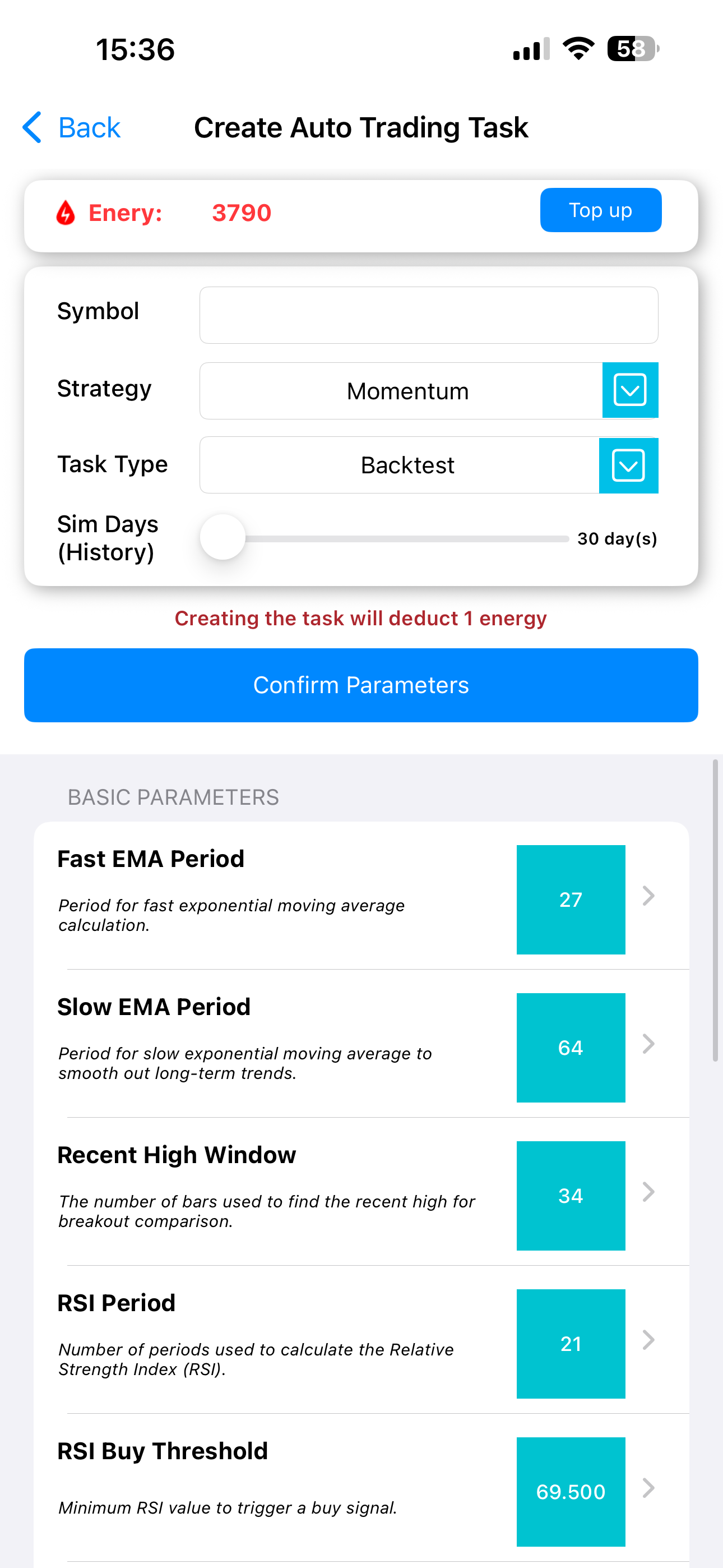Screen dimensions: 723x1568
Task: Open RSI Period detail chevron
Action: 649,1340
